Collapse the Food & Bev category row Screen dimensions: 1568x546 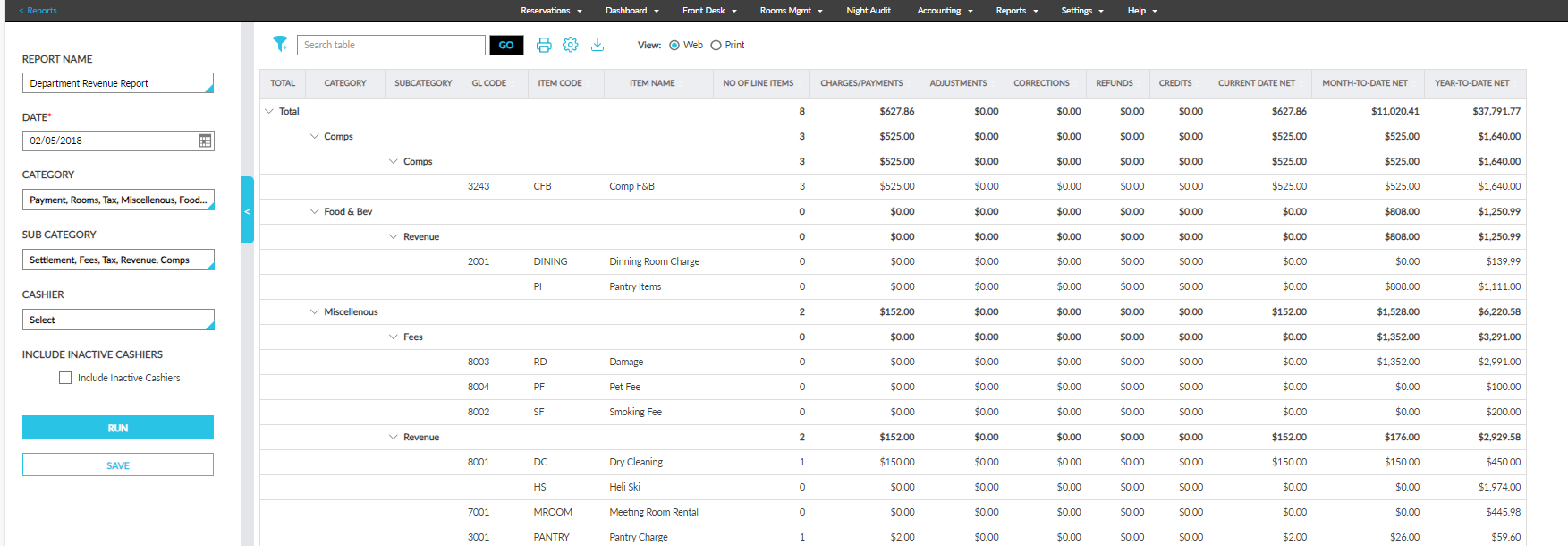coord(314,212)
